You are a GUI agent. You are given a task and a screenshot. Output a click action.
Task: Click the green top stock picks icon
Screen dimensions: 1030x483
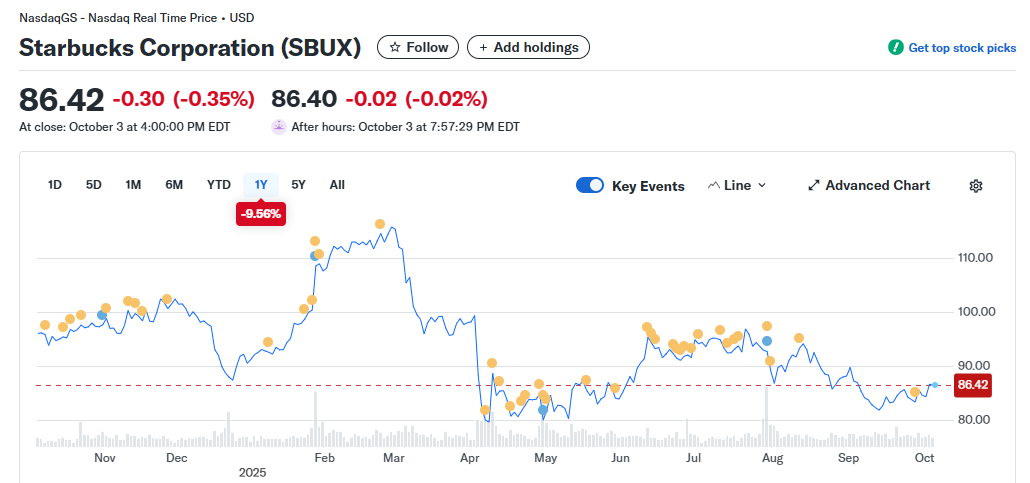pos(895,47)
